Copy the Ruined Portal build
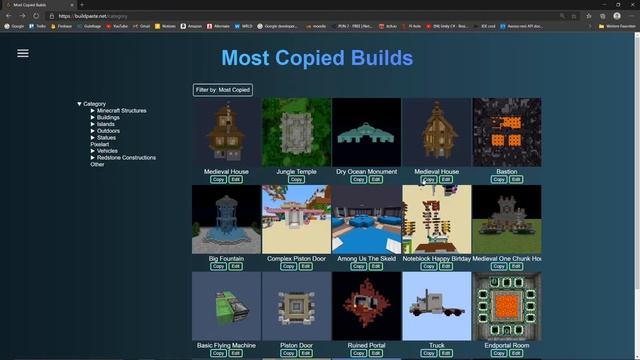Screen dimensions: 640x360 (x=358, y=353)
